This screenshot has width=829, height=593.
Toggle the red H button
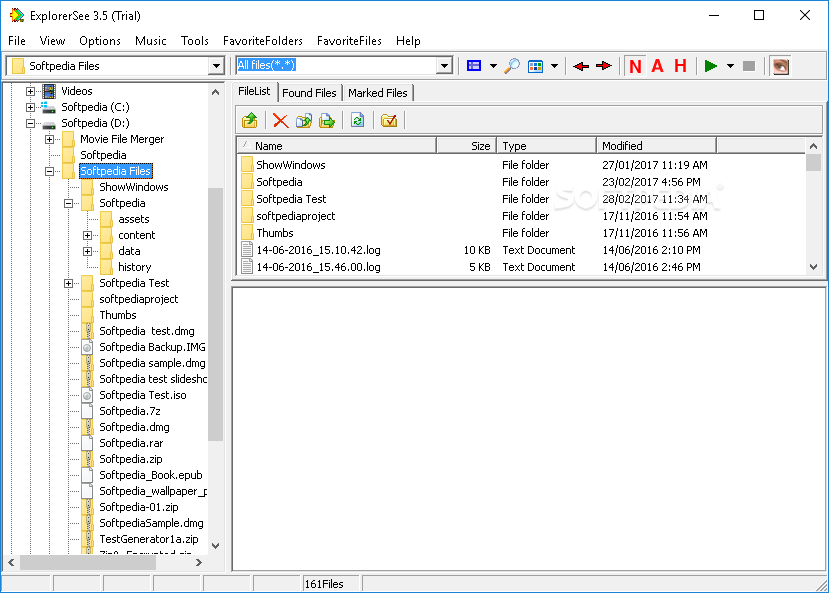(x=680, y=66)
